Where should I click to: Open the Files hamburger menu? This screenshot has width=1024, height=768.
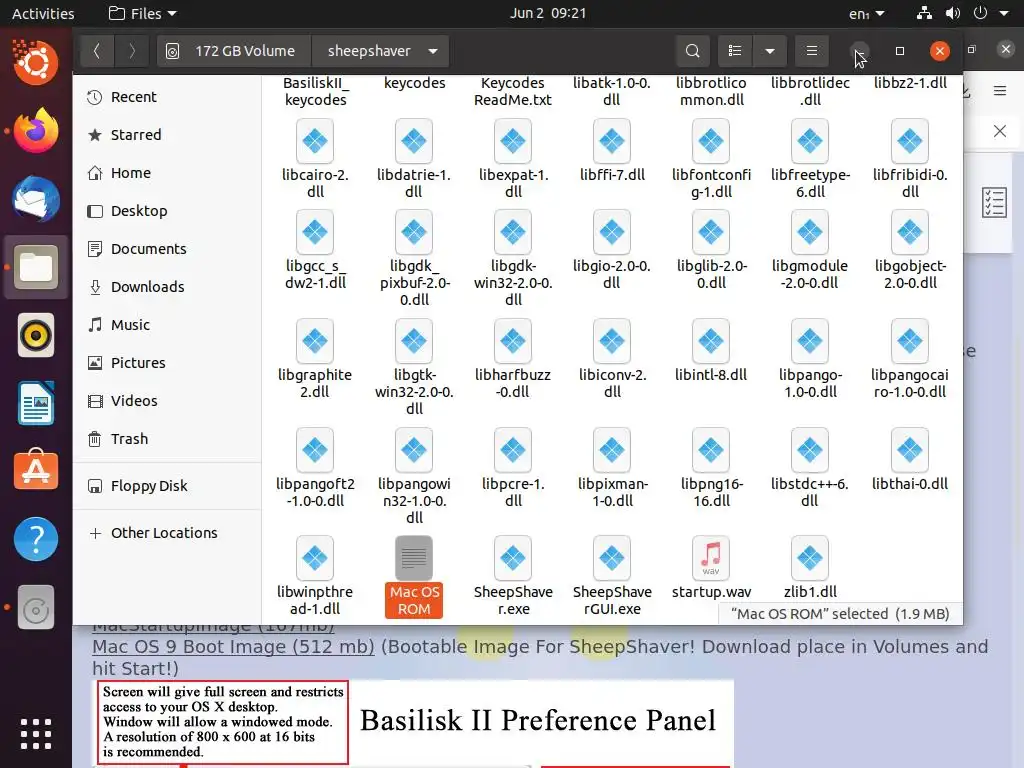click(x=812, y=51)
